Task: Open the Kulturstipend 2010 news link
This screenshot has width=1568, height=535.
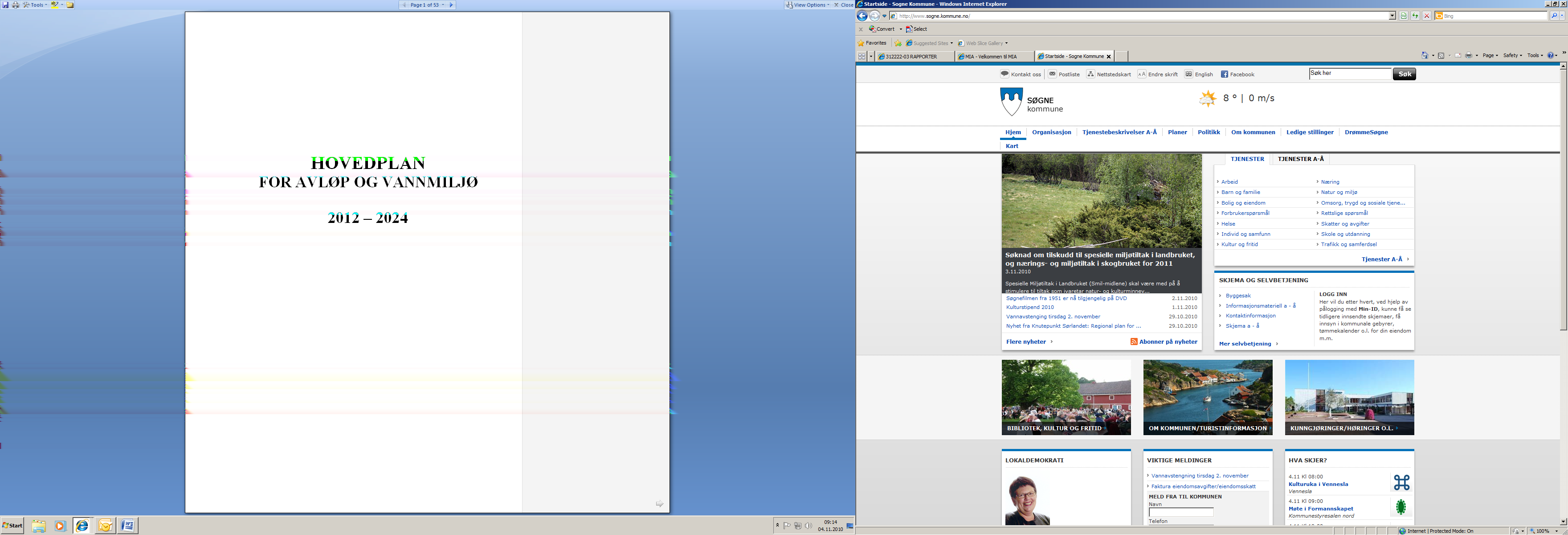Action: tap(1030, 308)
